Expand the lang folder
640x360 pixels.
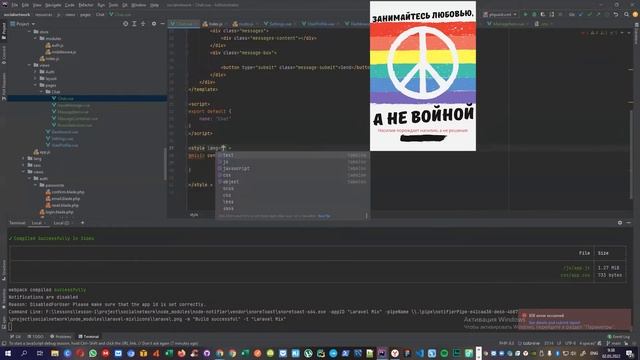(24, 158)
